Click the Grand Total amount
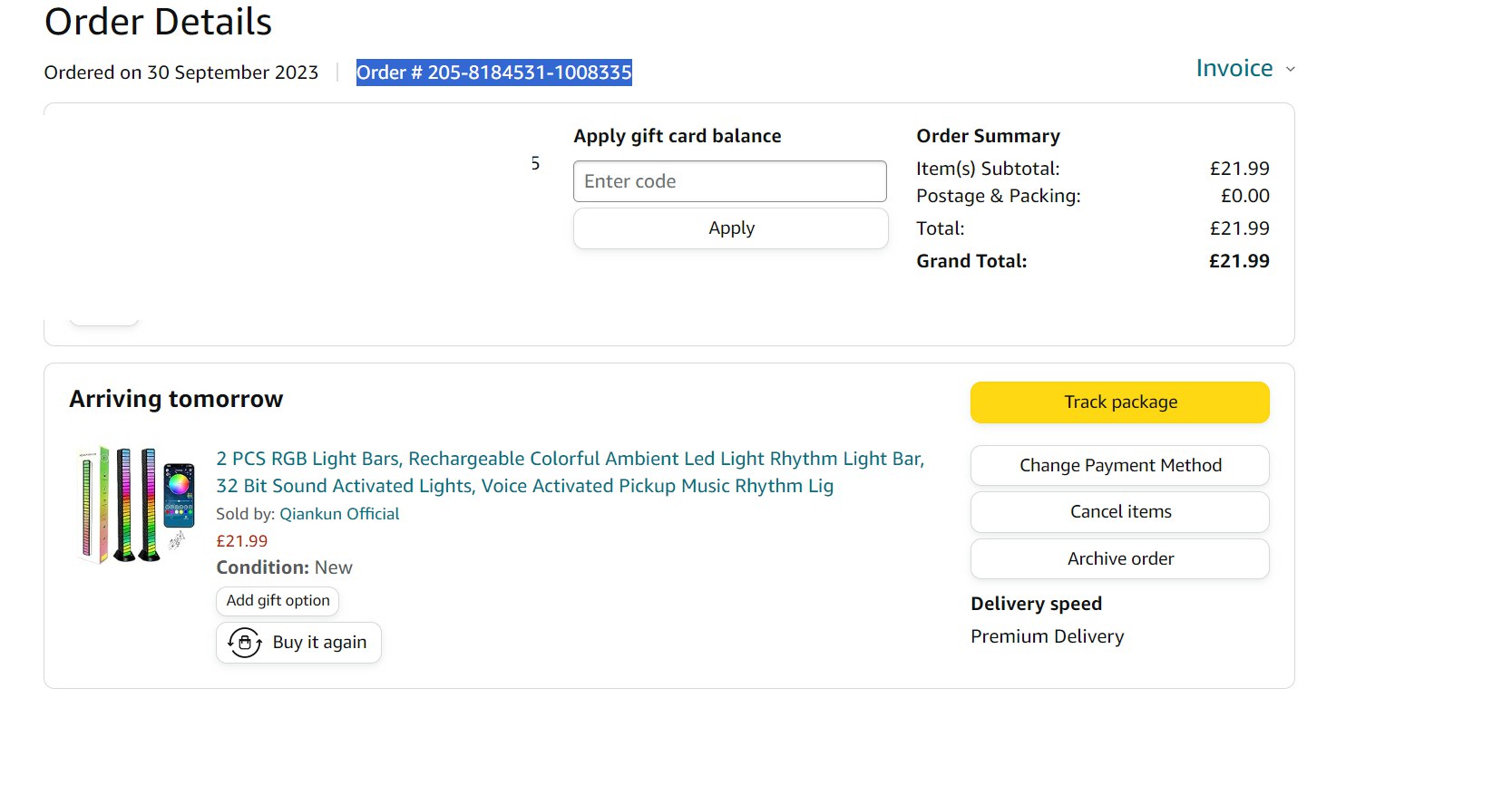The height and width of the screenshot is (785, 1512). click(1238, 261)
